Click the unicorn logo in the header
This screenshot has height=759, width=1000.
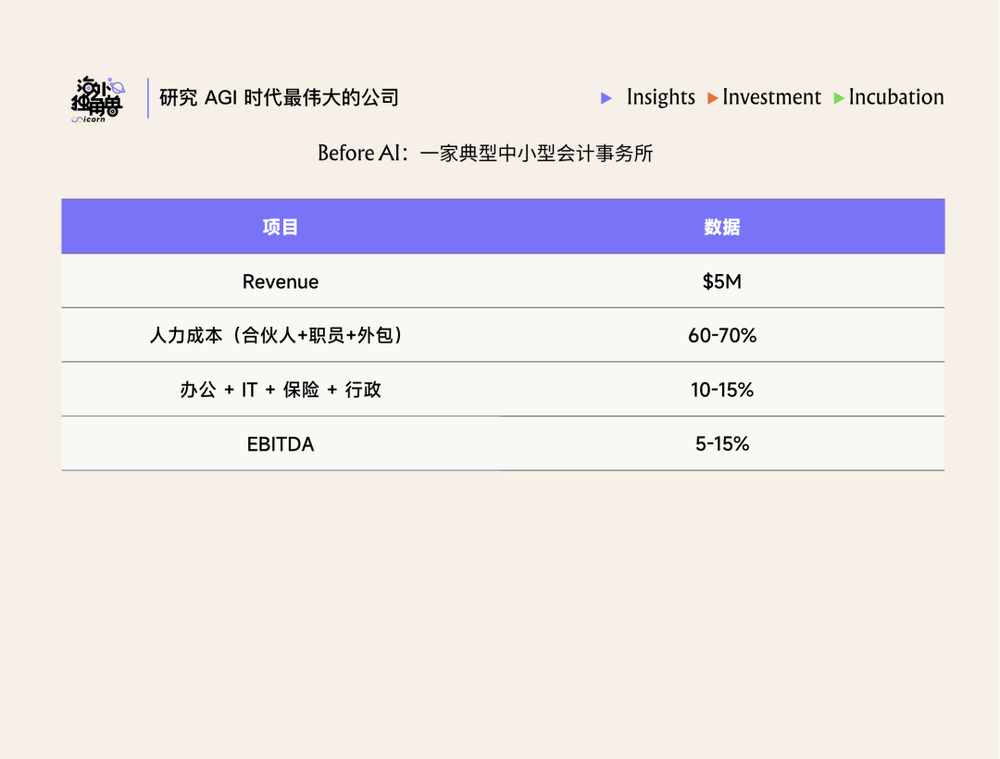[96, 100]
